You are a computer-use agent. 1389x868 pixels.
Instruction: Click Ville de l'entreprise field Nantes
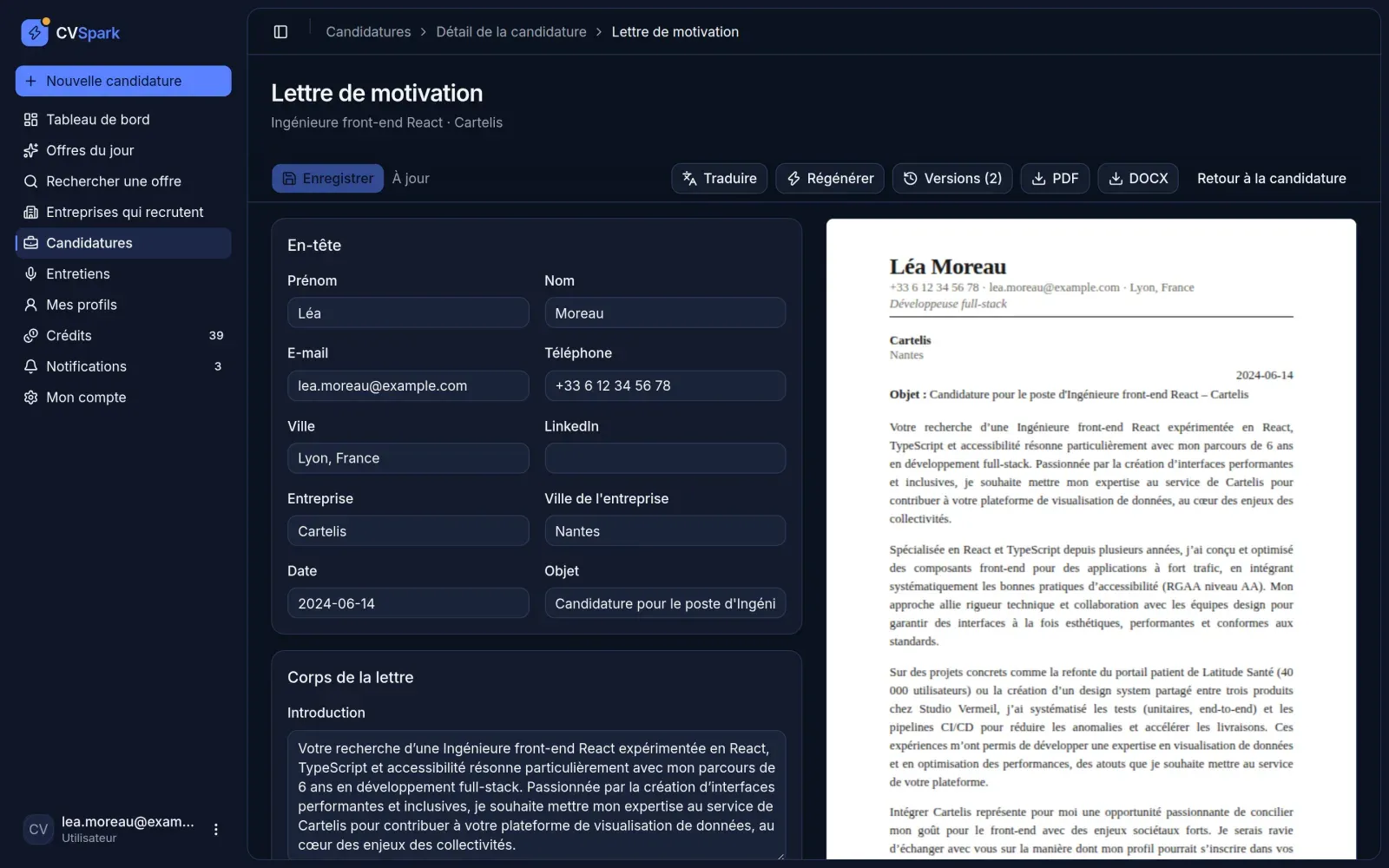[665, 530]
